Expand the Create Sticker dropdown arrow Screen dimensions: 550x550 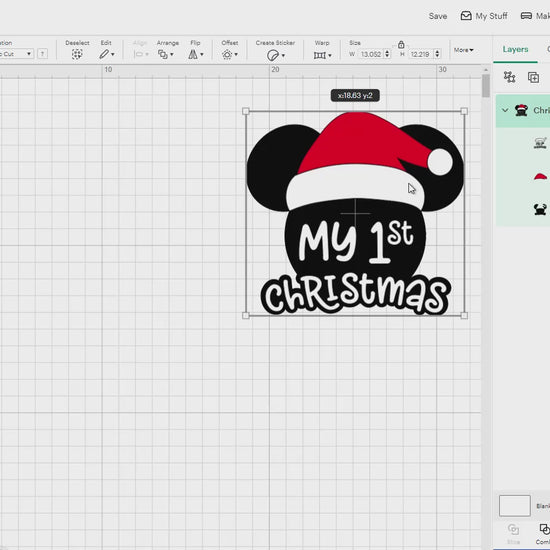283,55
